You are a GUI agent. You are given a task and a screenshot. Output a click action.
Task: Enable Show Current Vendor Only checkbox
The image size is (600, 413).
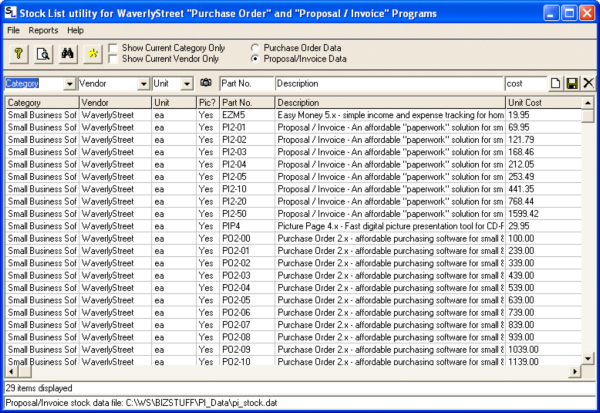(x=114, y=59)
